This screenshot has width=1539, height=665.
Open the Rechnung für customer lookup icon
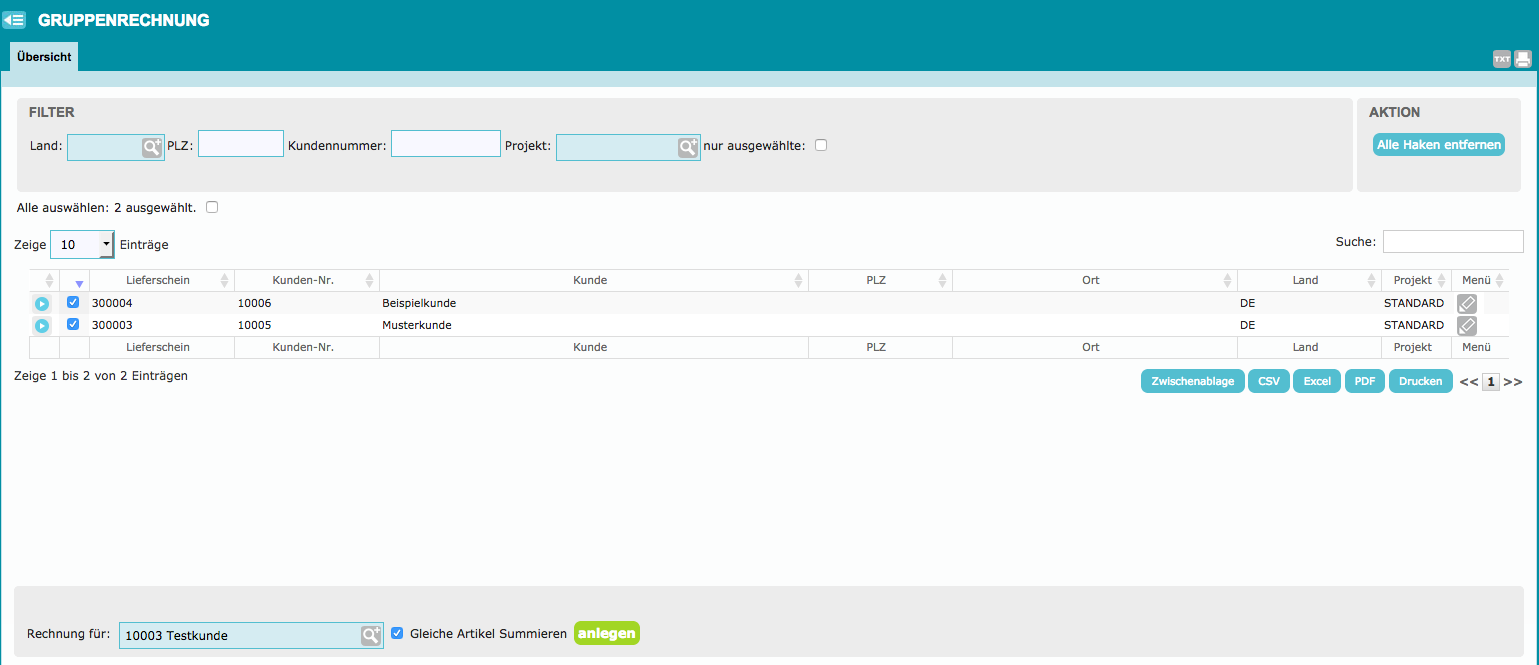371,635
